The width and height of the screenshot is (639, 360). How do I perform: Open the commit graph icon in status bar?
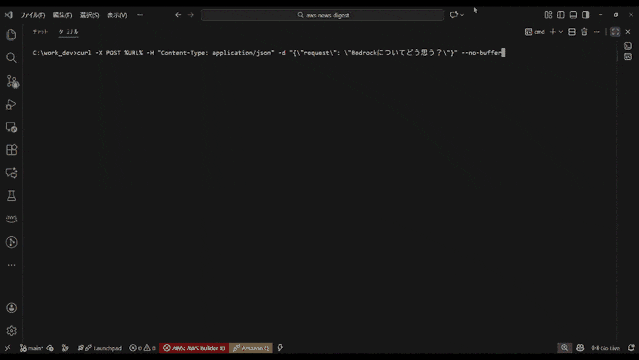pos(65,348)
